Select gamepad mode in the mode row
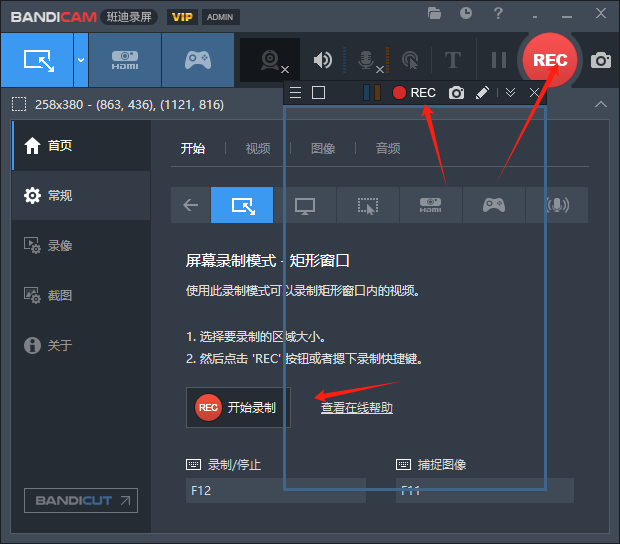The image size is (620, 544). pyautogui.click(x=494, y=205)
